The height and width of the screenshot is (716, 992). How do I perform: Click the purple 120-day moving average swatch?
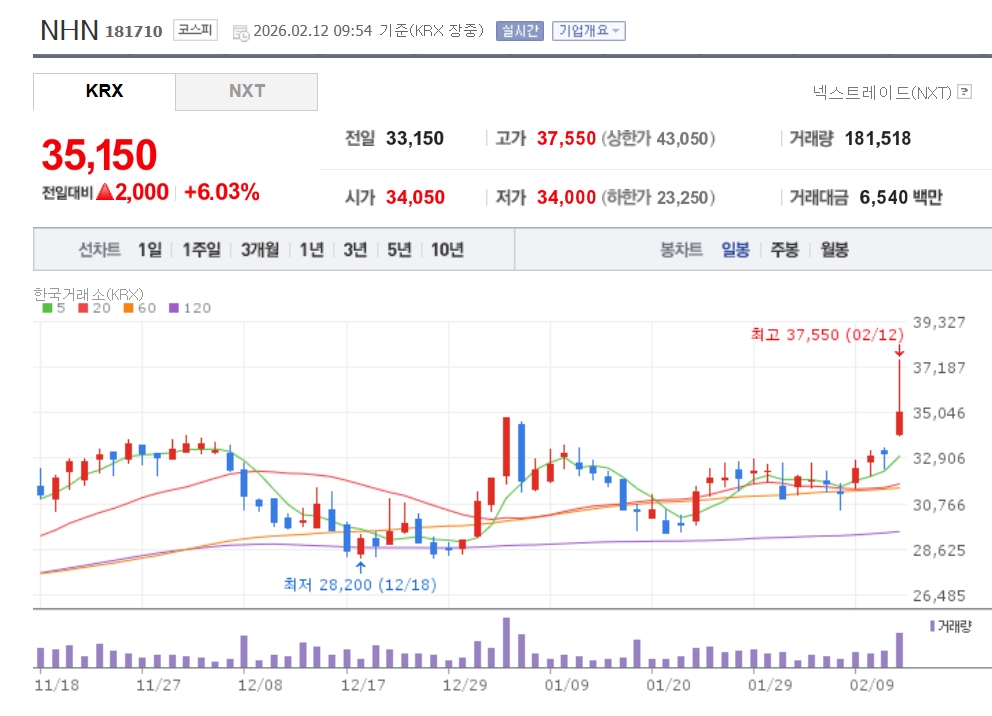(x=174, y=308)
